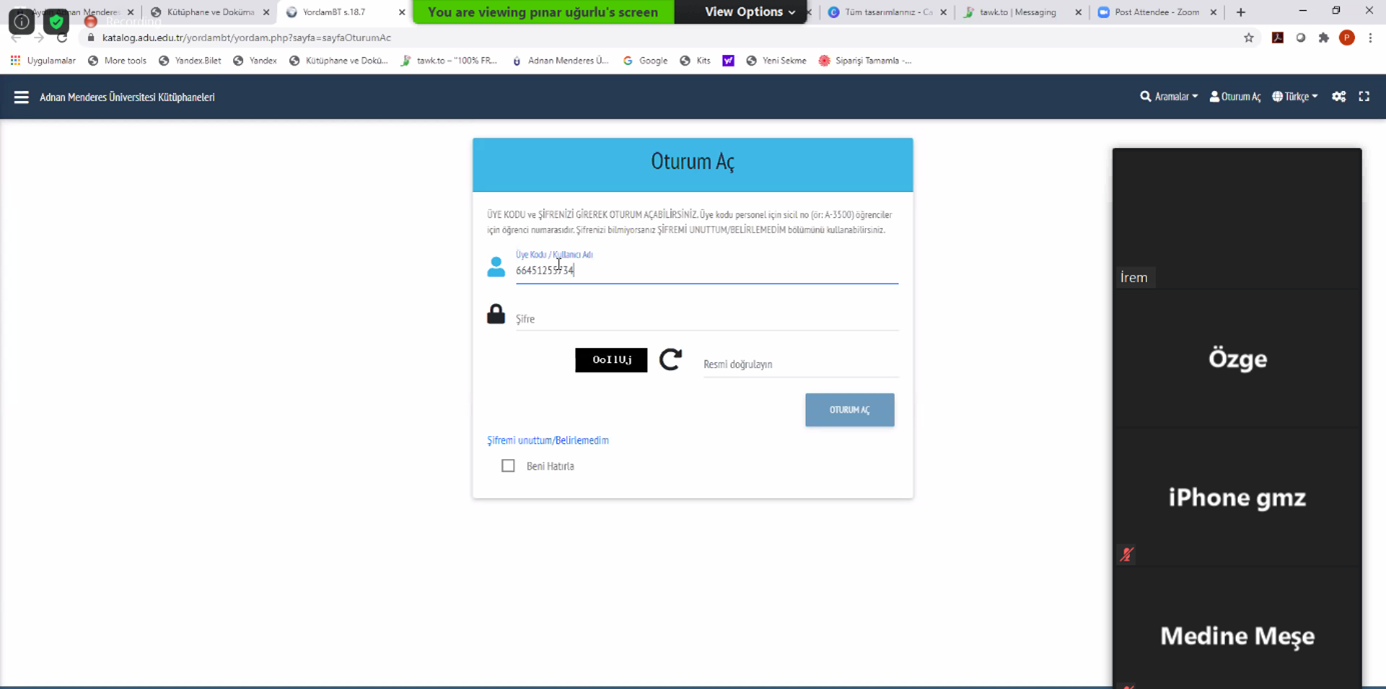Switch to the tawk.to Messaging tab

[x=1019, y=12]
